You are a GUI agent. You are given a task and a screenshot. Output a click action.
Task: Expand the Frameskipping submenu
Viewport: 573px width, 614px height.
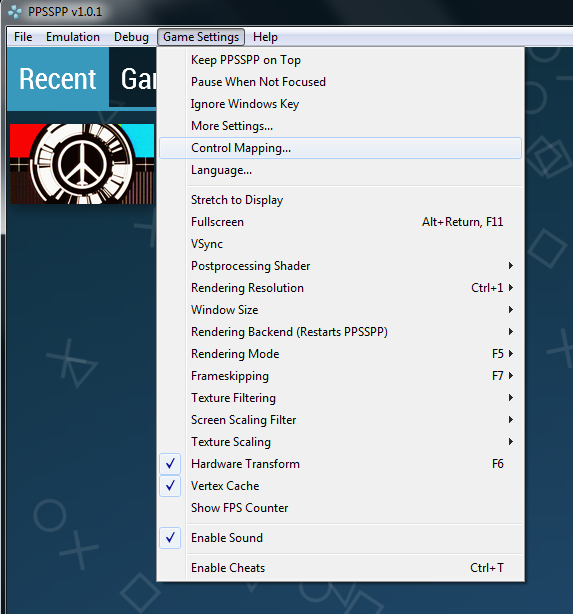(x=340, y=376)
